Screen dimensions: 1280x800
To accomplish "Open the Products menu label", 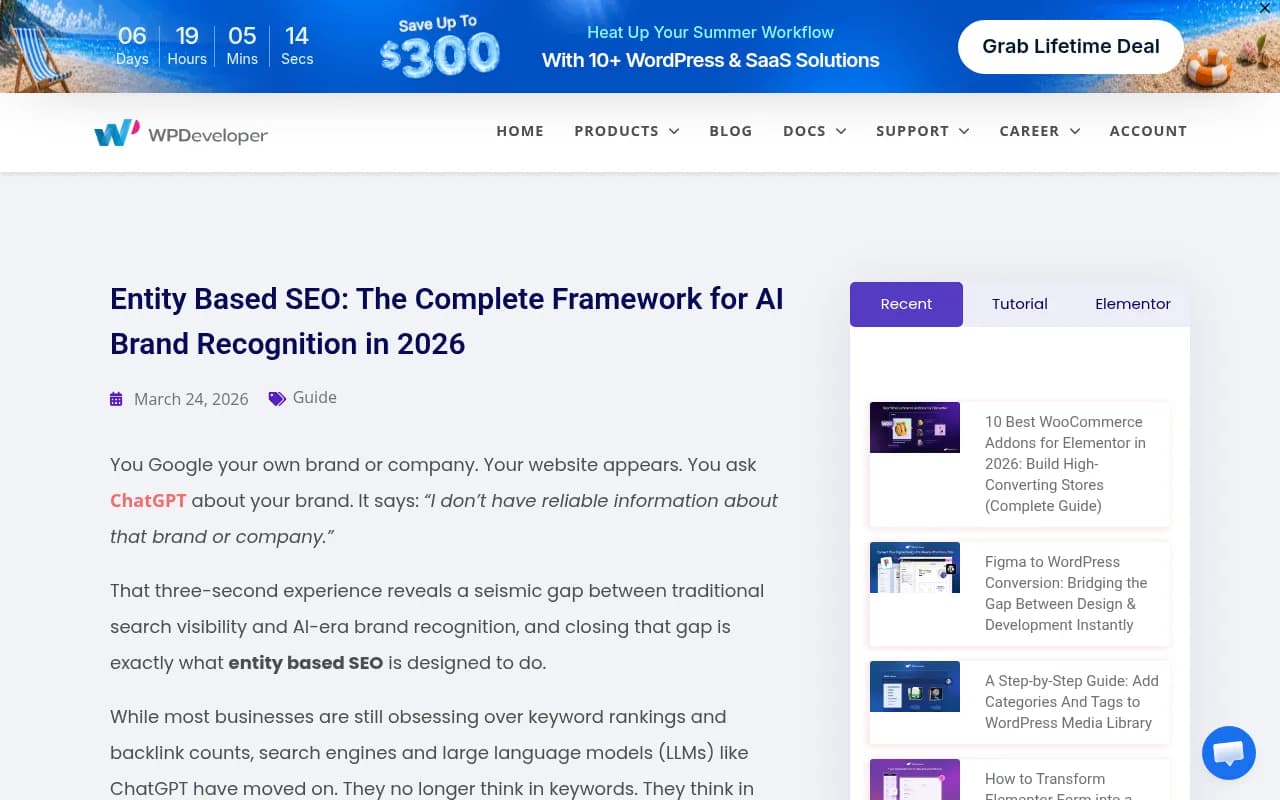I will (x=616, y=131).
